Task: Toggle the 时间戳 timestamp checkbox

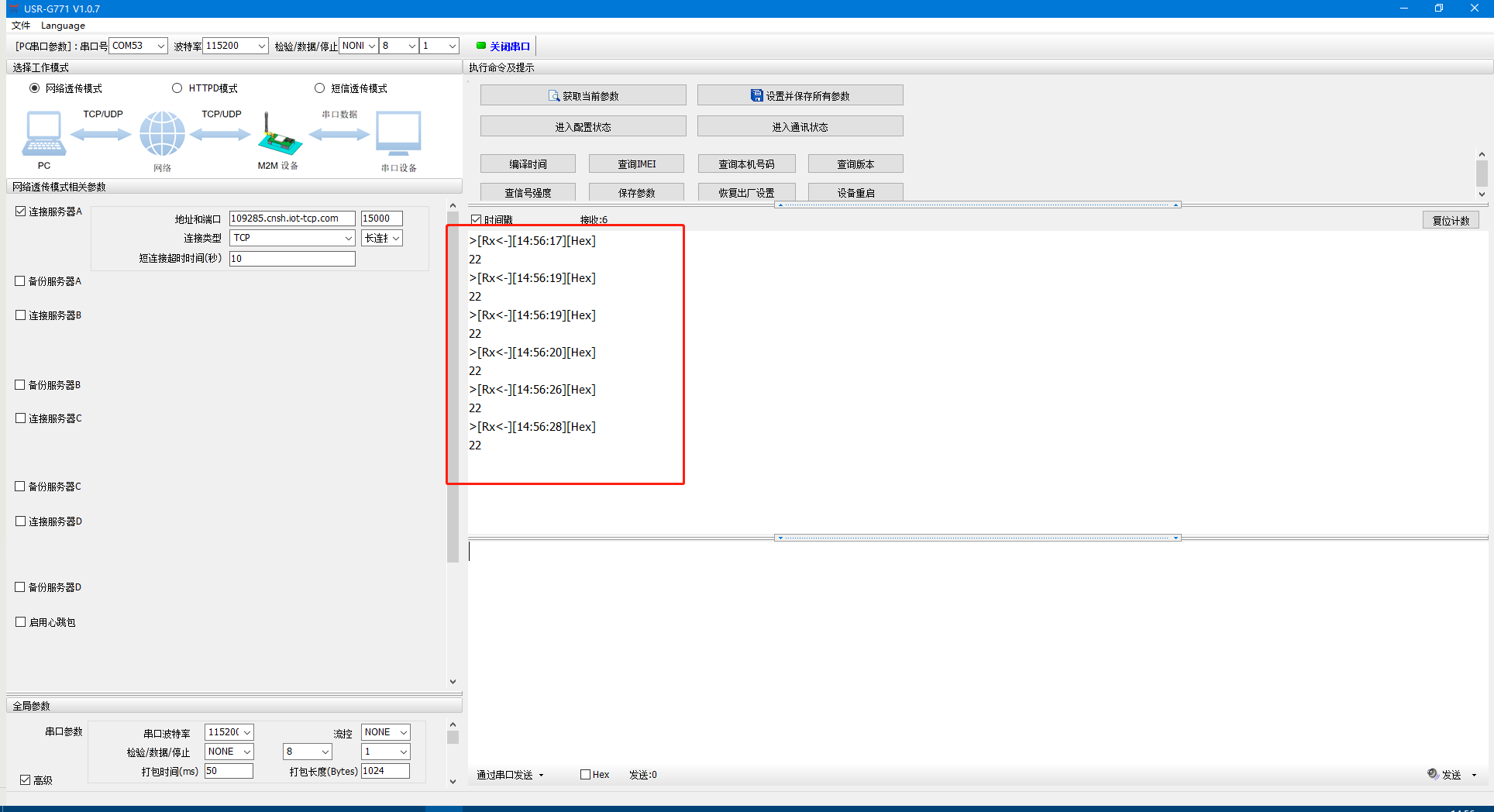Action: pyautogui.click(x=477, y=220)
